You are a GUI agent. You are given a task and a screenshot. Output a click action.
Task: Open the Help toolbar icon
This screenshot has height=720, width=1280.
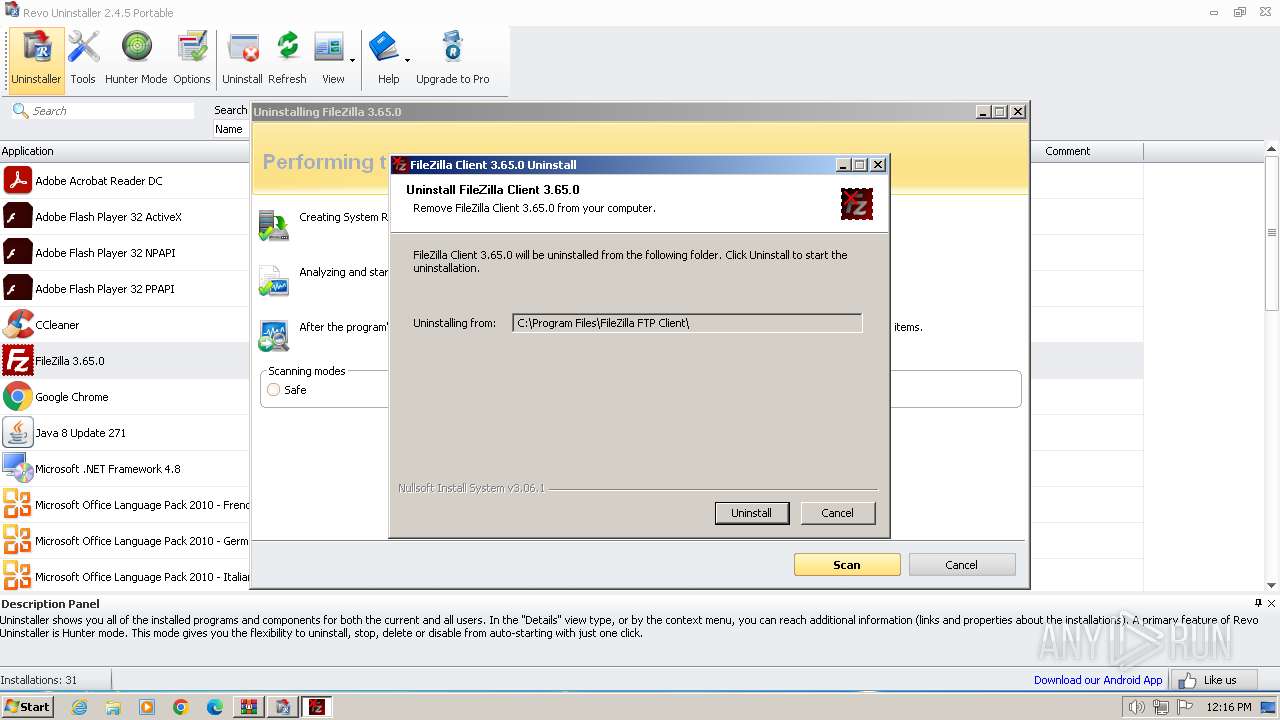(385, 58)
